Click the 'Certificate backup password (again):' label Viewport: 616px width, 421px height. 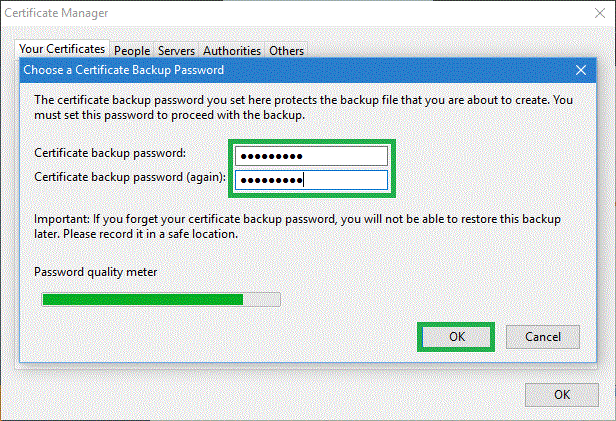tap(130, 177)
